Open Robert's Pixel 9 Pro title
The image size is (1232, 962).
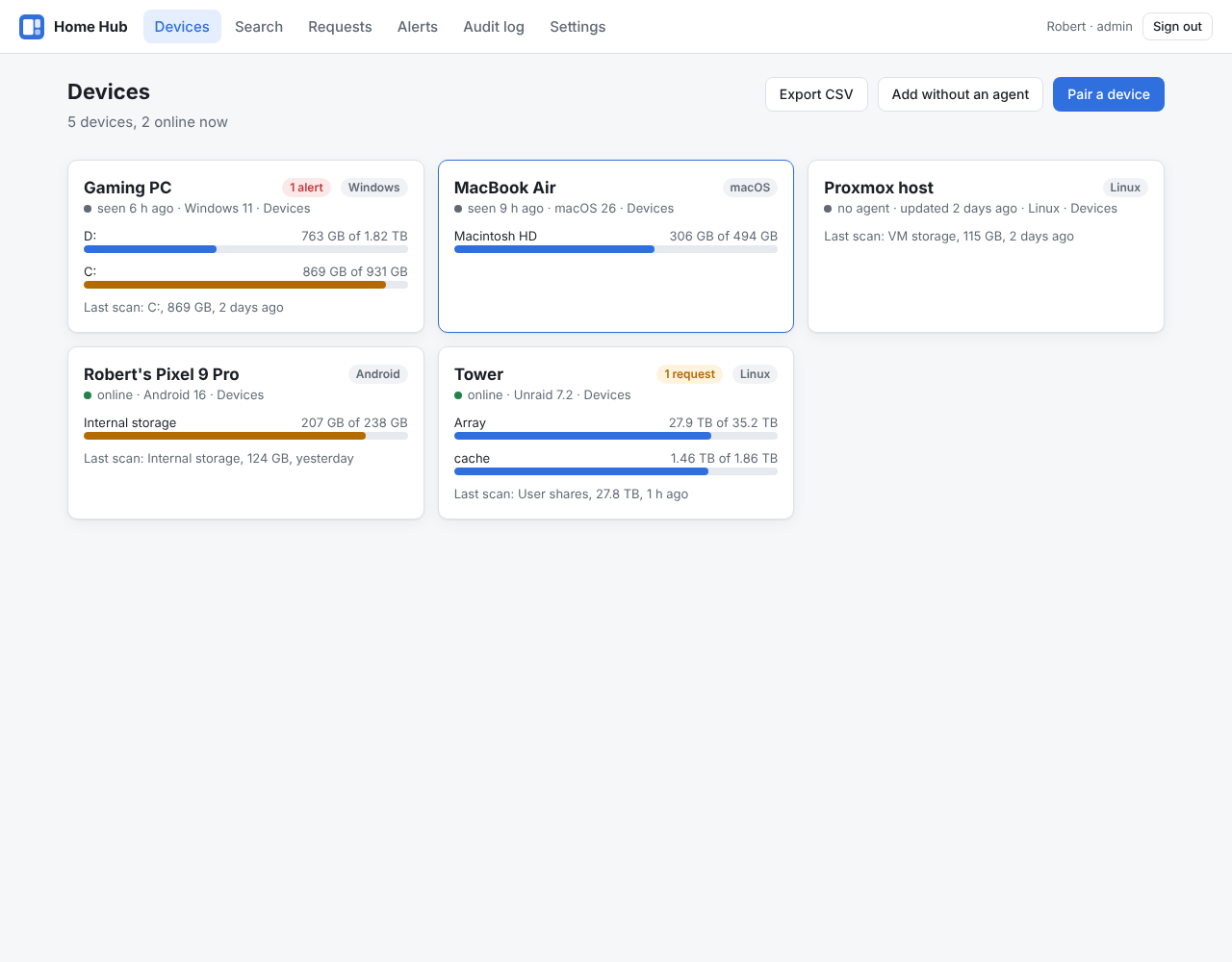coord(162,374)
